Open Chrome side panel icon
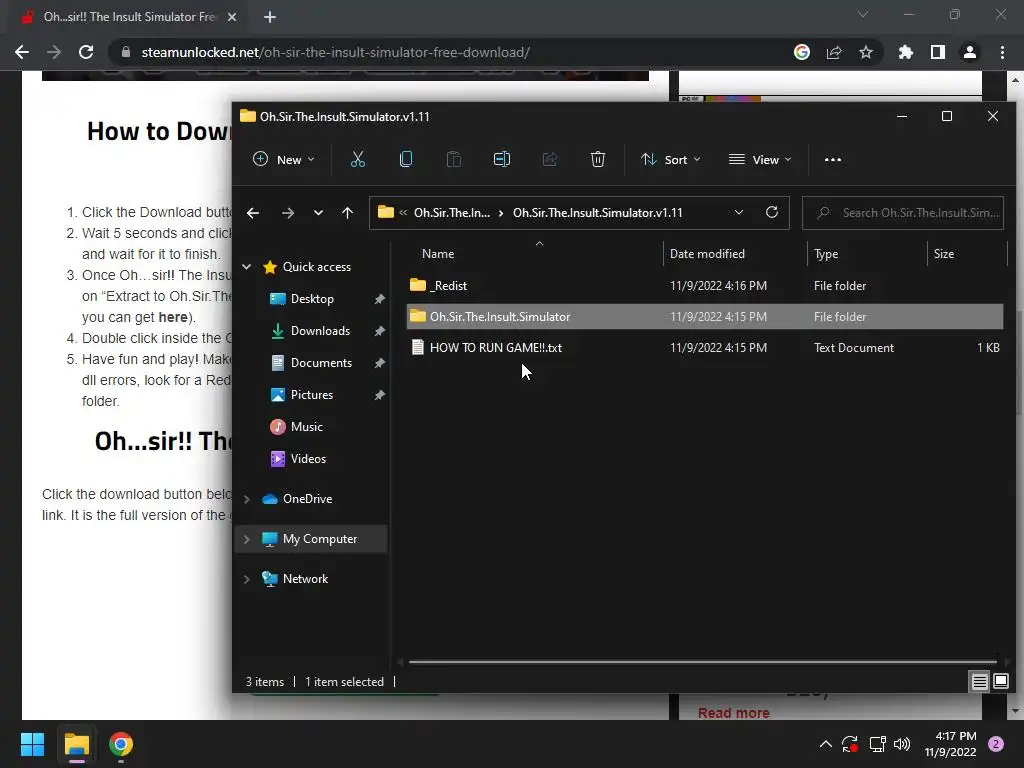The image size is (1024, 768). pos(938,52)
